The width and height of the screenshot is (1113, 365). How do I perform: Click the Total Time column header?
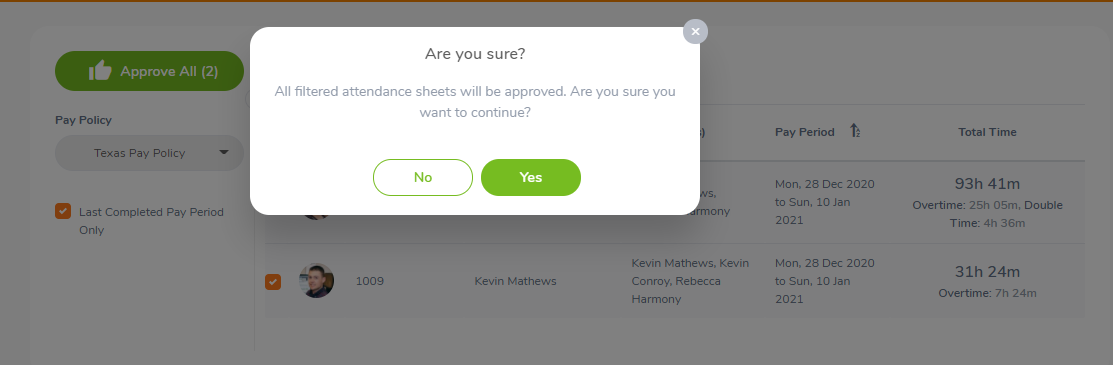[x=987, y=132]
